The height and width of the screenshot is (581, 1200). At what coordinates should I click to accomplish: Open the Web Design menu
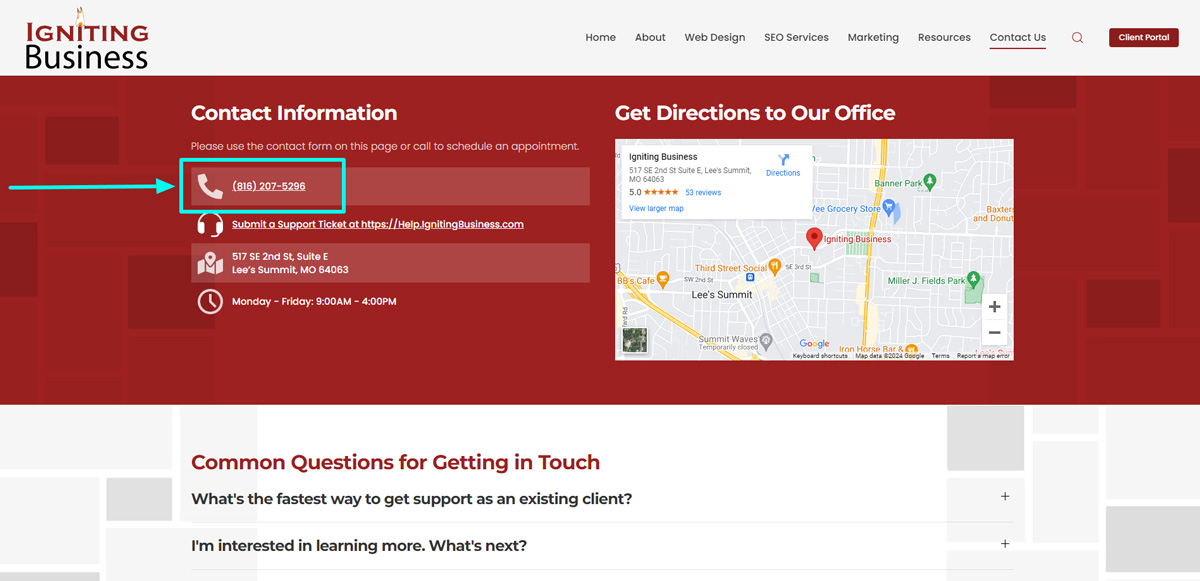point(715,38)
